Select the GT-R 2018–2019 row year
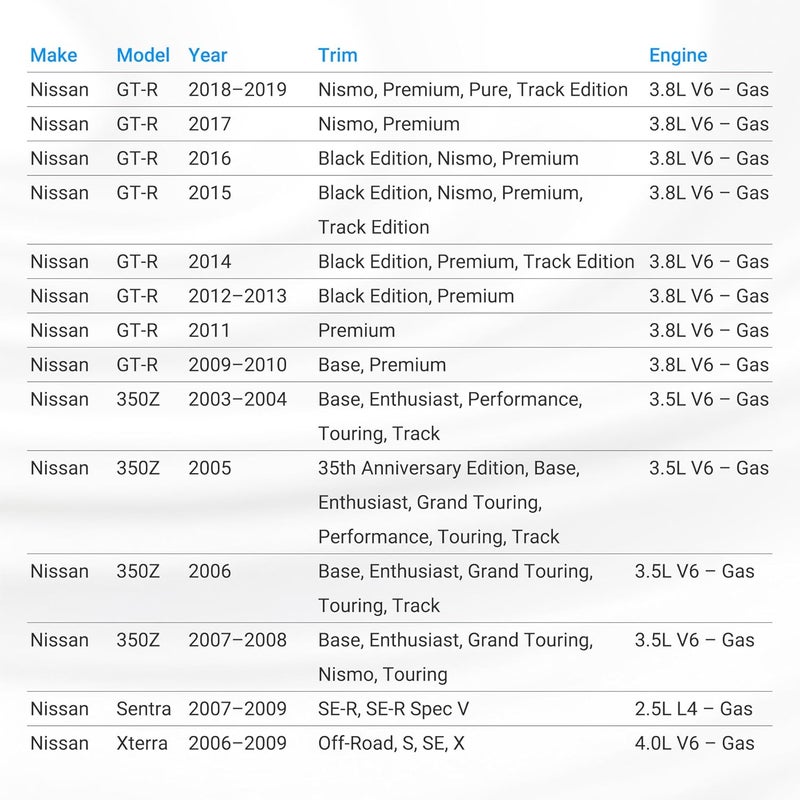 [x=238, y=90]
